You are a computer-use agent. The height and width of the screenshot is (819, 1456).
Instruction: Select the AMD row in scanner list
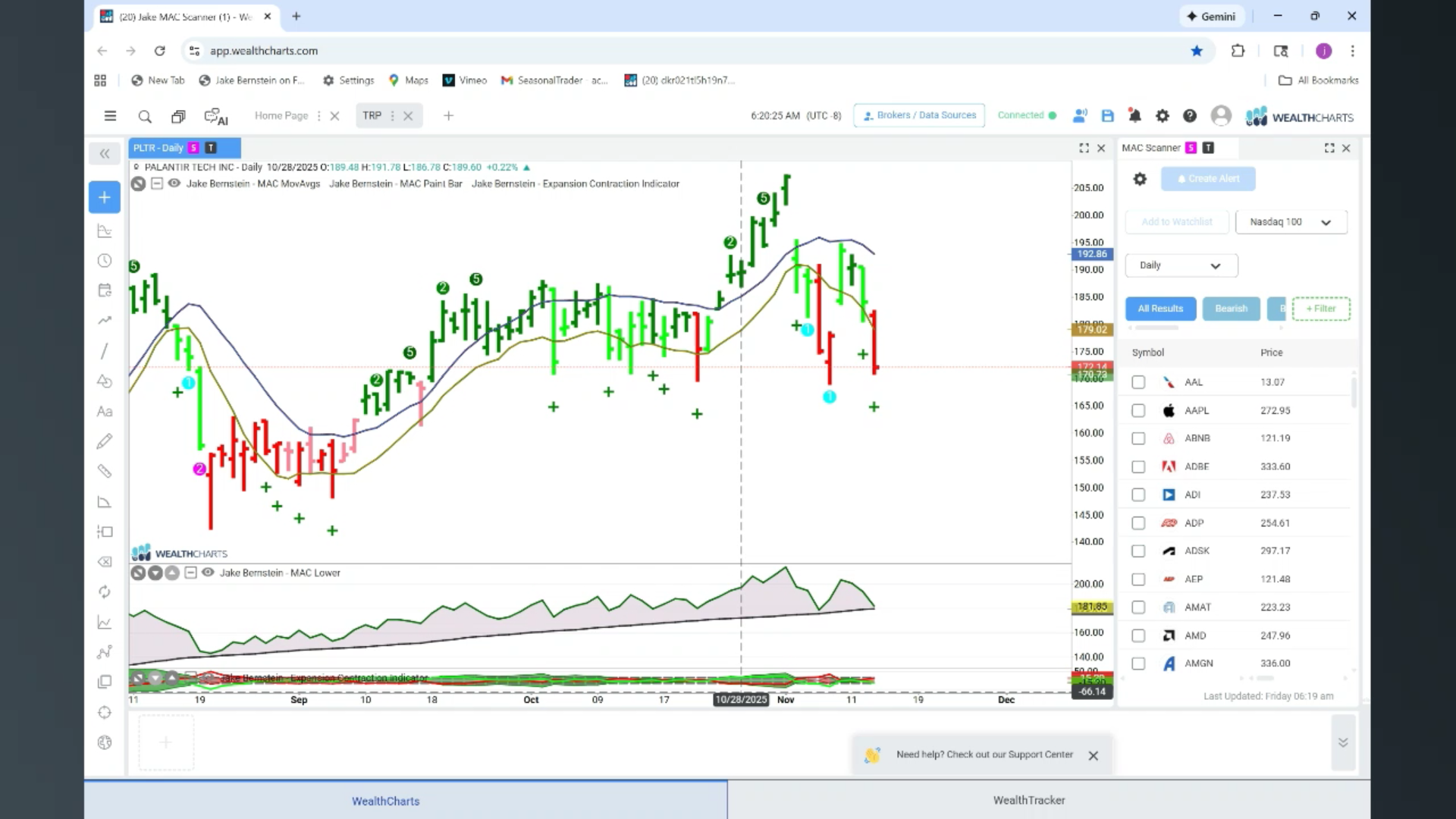[1236, 635]
